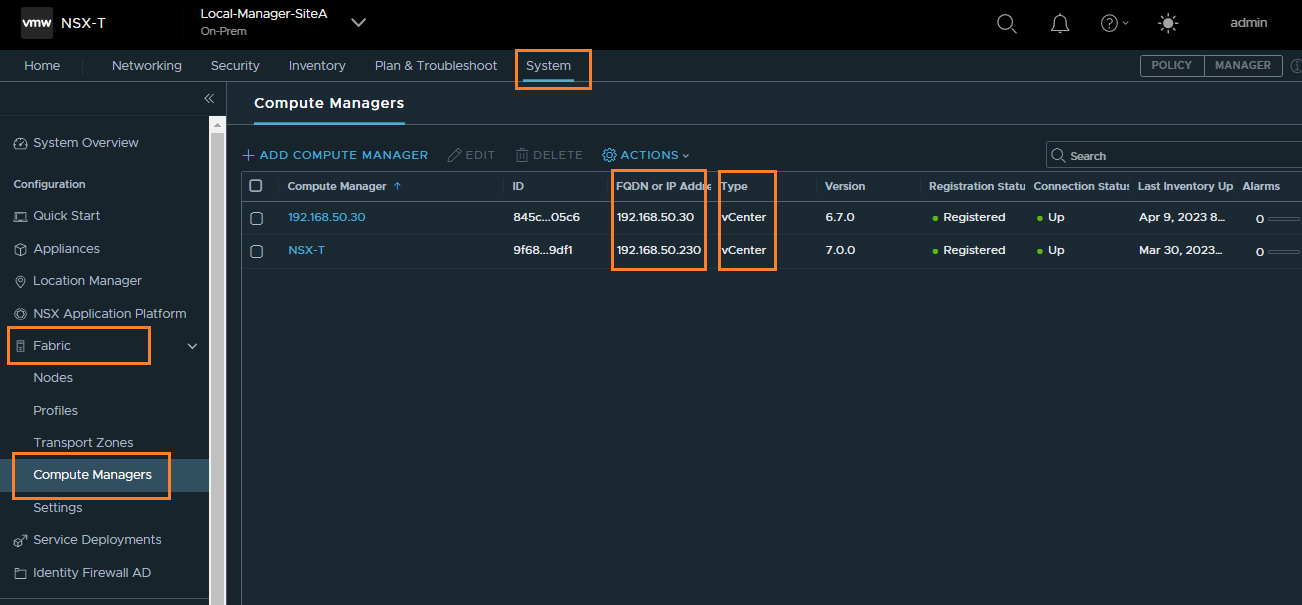Open Nodes under Fabric

coord(53,378)
